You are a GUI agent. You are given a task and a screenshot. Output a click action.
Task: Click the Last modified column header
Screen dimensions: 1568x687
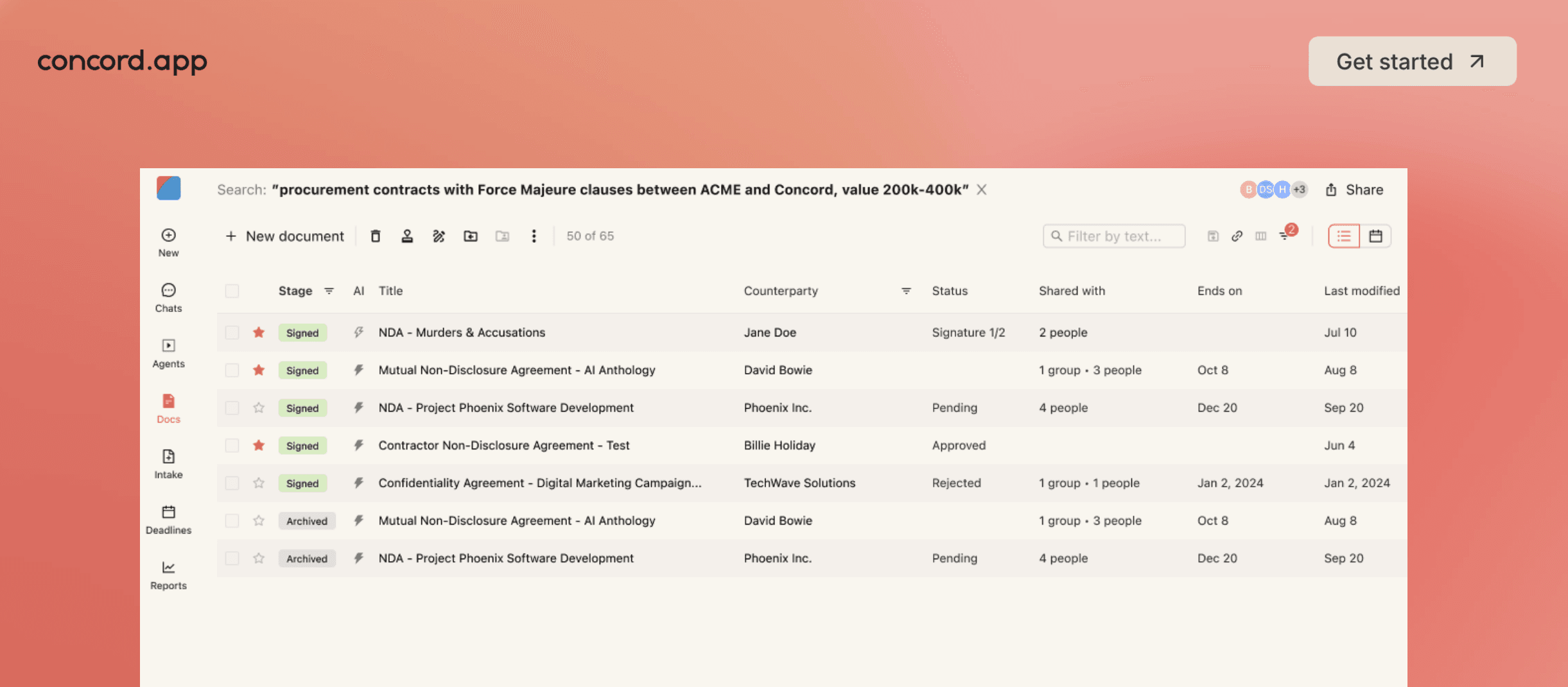tap(1361, 291)
